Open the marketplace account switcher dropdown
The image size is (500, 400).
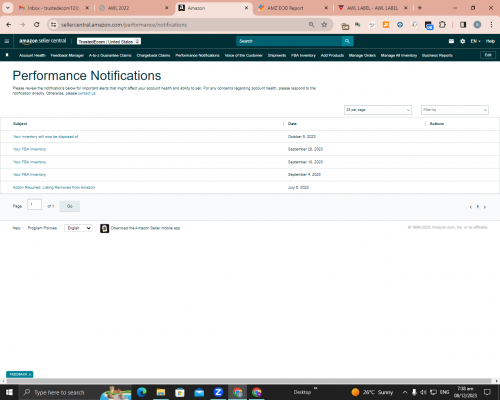[x=109, y=41]
